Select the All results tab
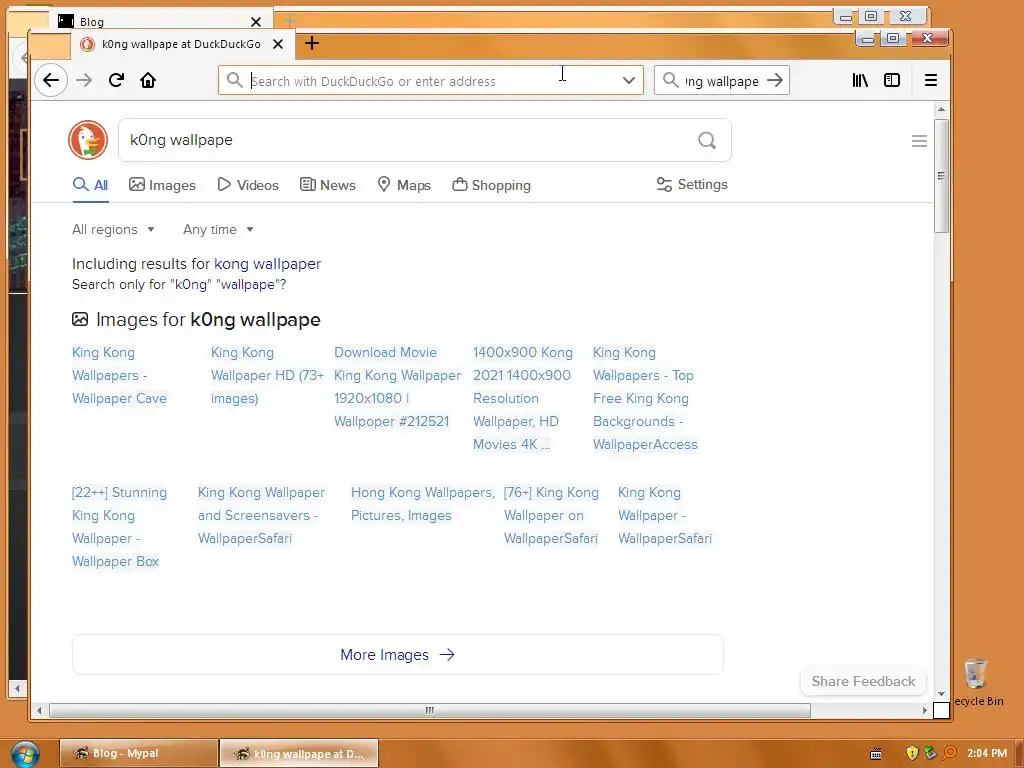Image resolution: width=1024 pixels, height=768 pixels. point(90,185)
